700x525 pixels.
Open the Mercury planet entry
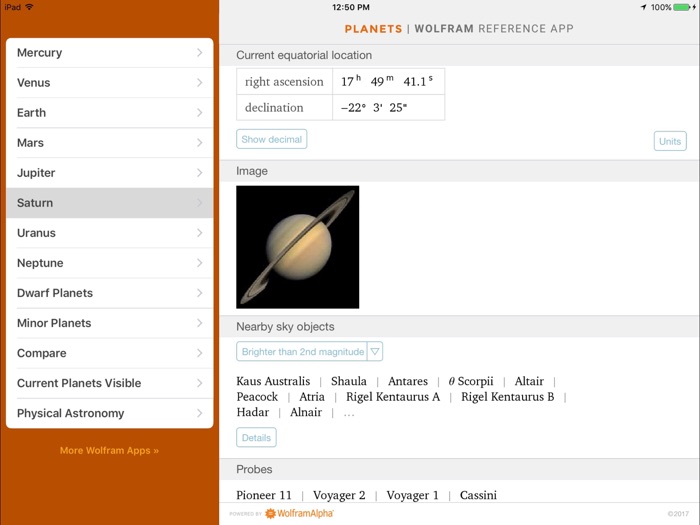point(109,53)
